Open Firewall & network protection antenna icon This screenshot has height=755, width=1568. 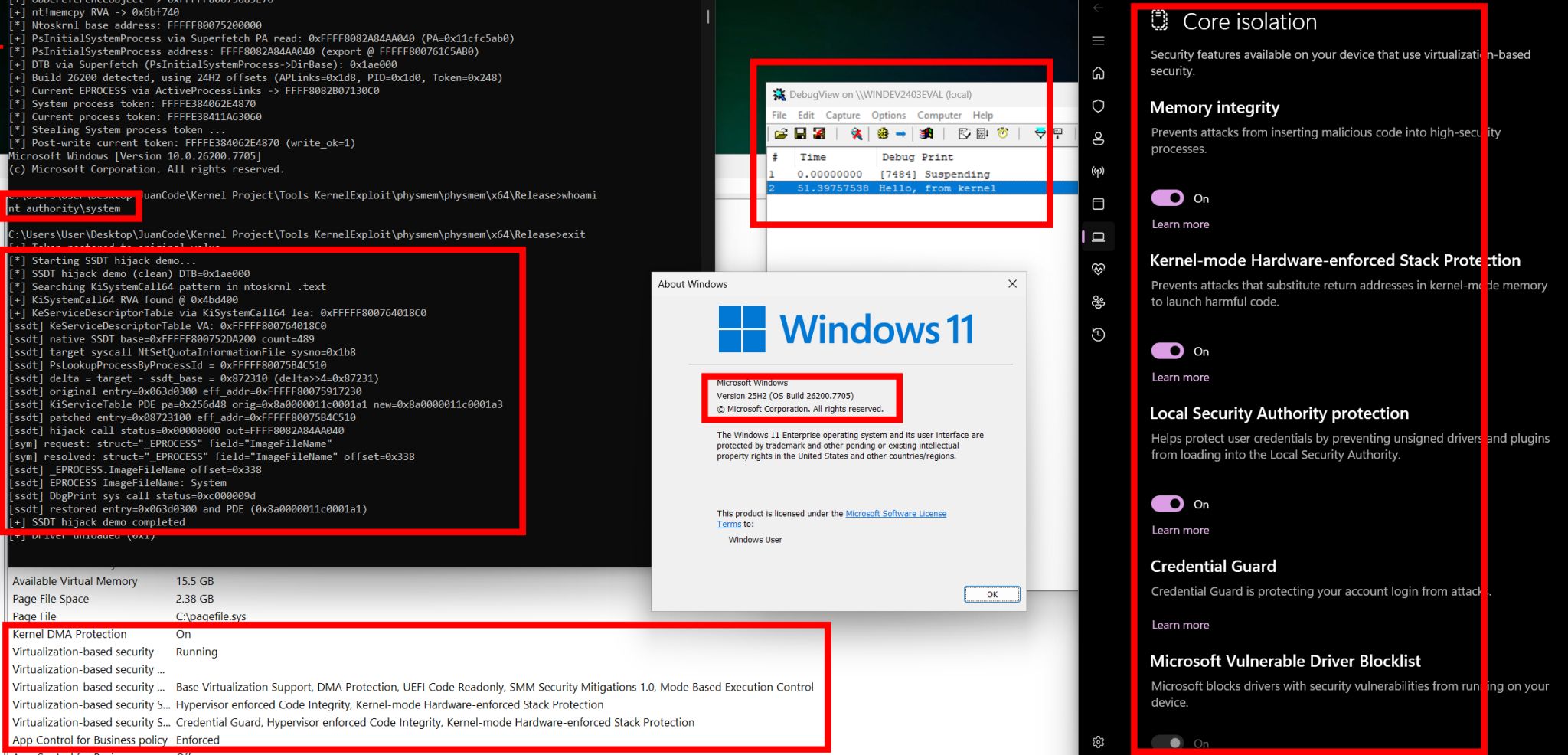pyautogui.click(x=1098, y=172)
